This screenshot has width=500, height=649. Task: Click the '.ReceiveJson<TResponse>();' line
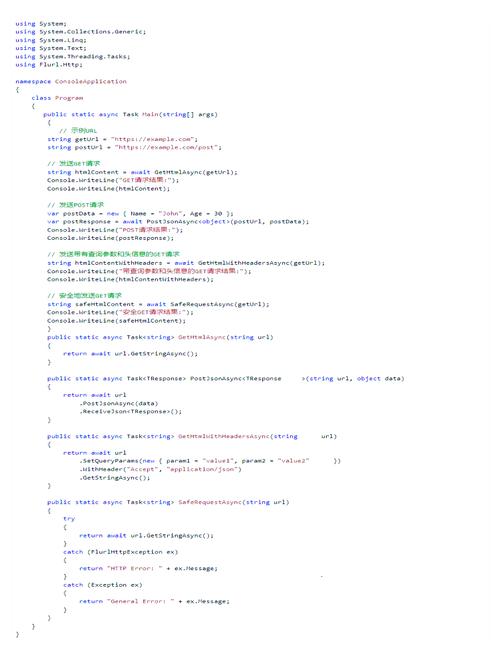click(130, 412)
